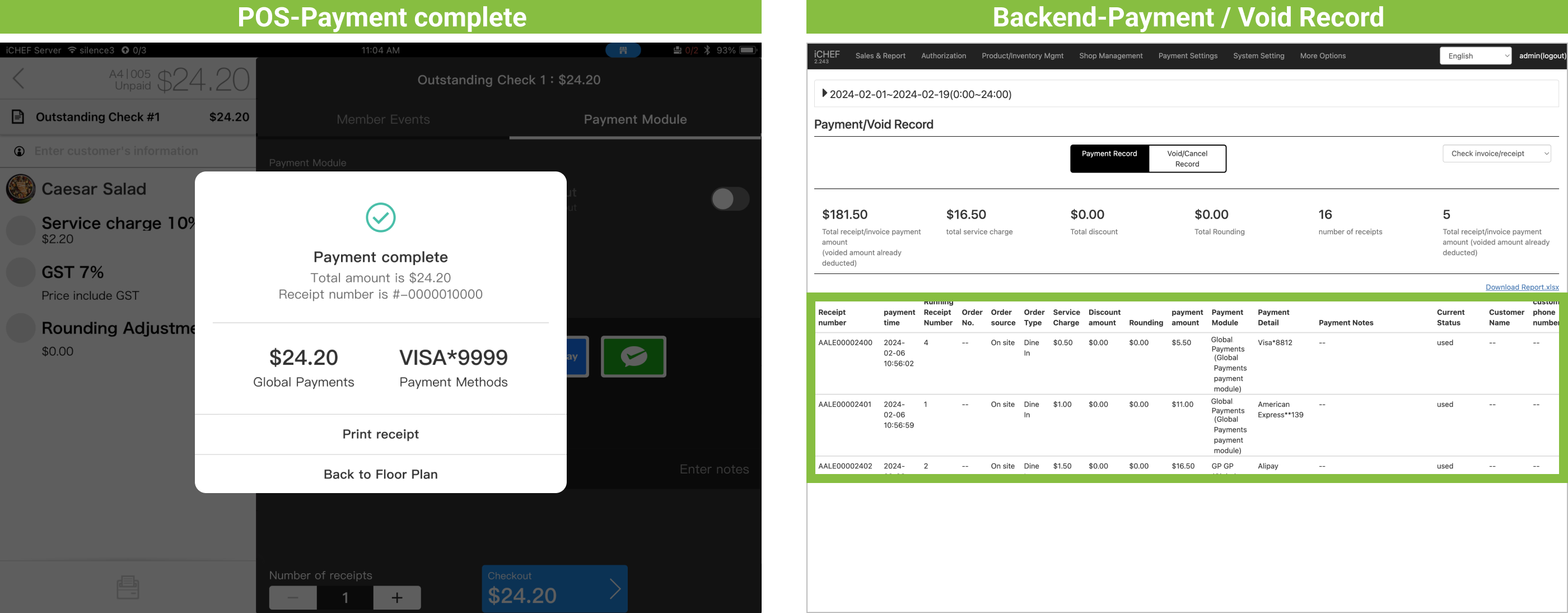This screenshot has width=1568, height=613.
Task: Click the back arrow icon
Action: 19,78
